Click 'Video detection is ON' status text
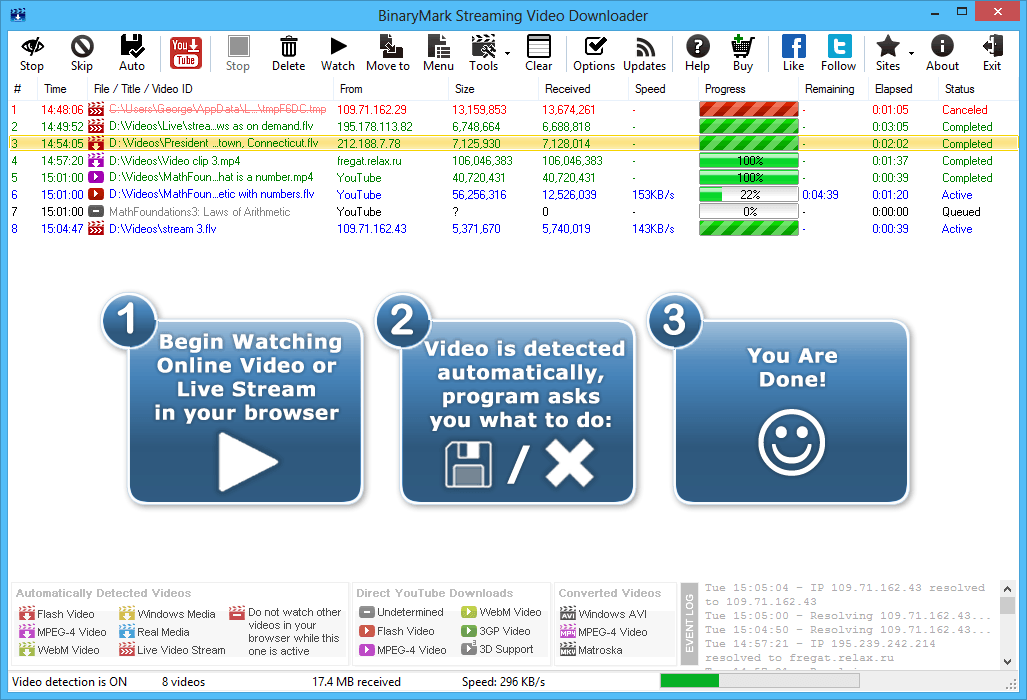The width and height of the screenshot is (1027, 700). 69,682
